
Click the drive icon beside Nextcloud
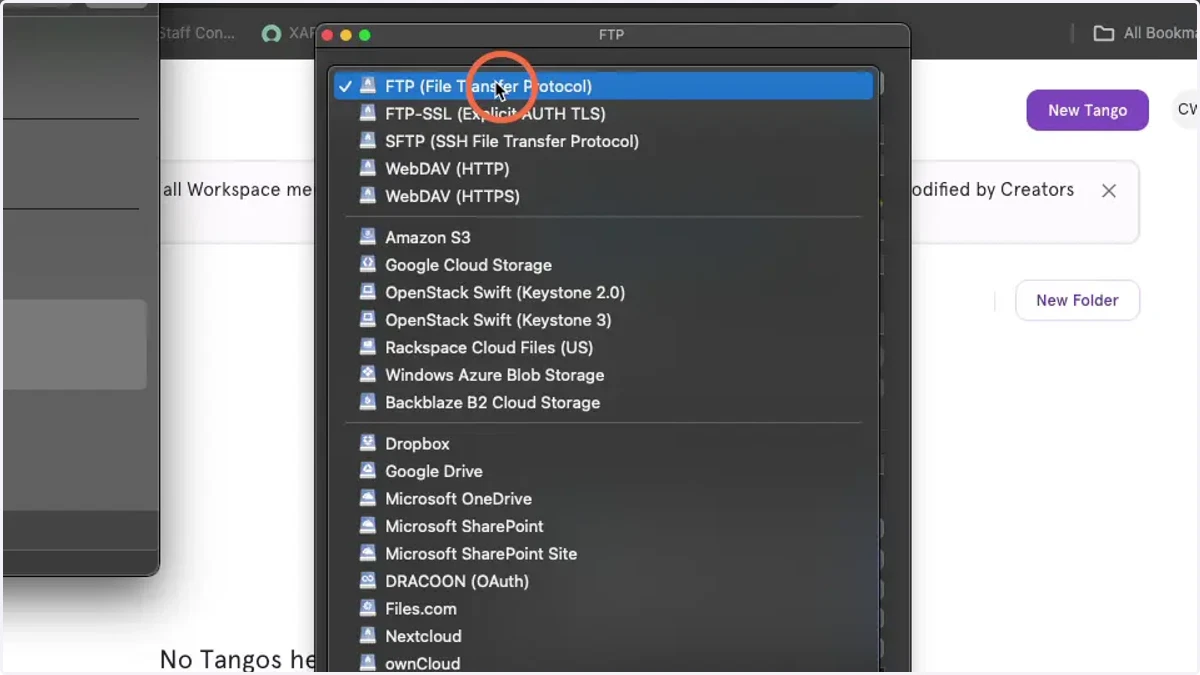368,636
